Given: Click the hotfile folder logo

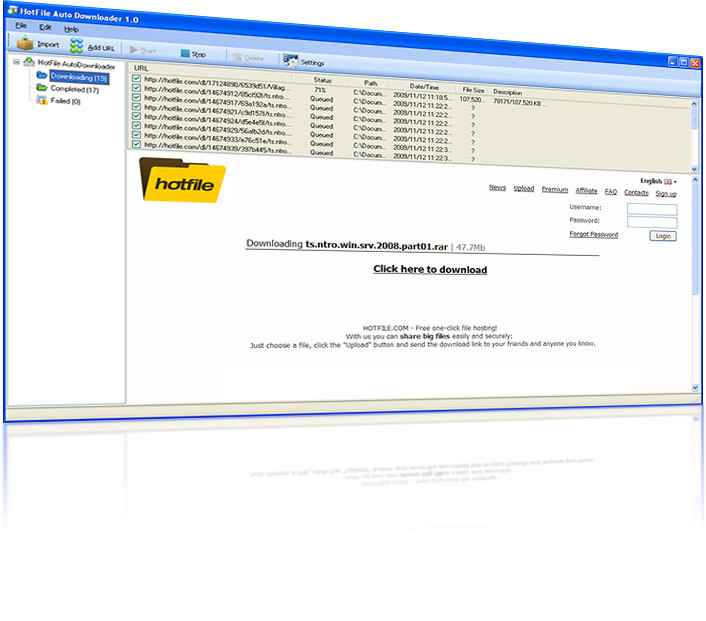Looking at the screenshot, I should (x=182, y=180).
